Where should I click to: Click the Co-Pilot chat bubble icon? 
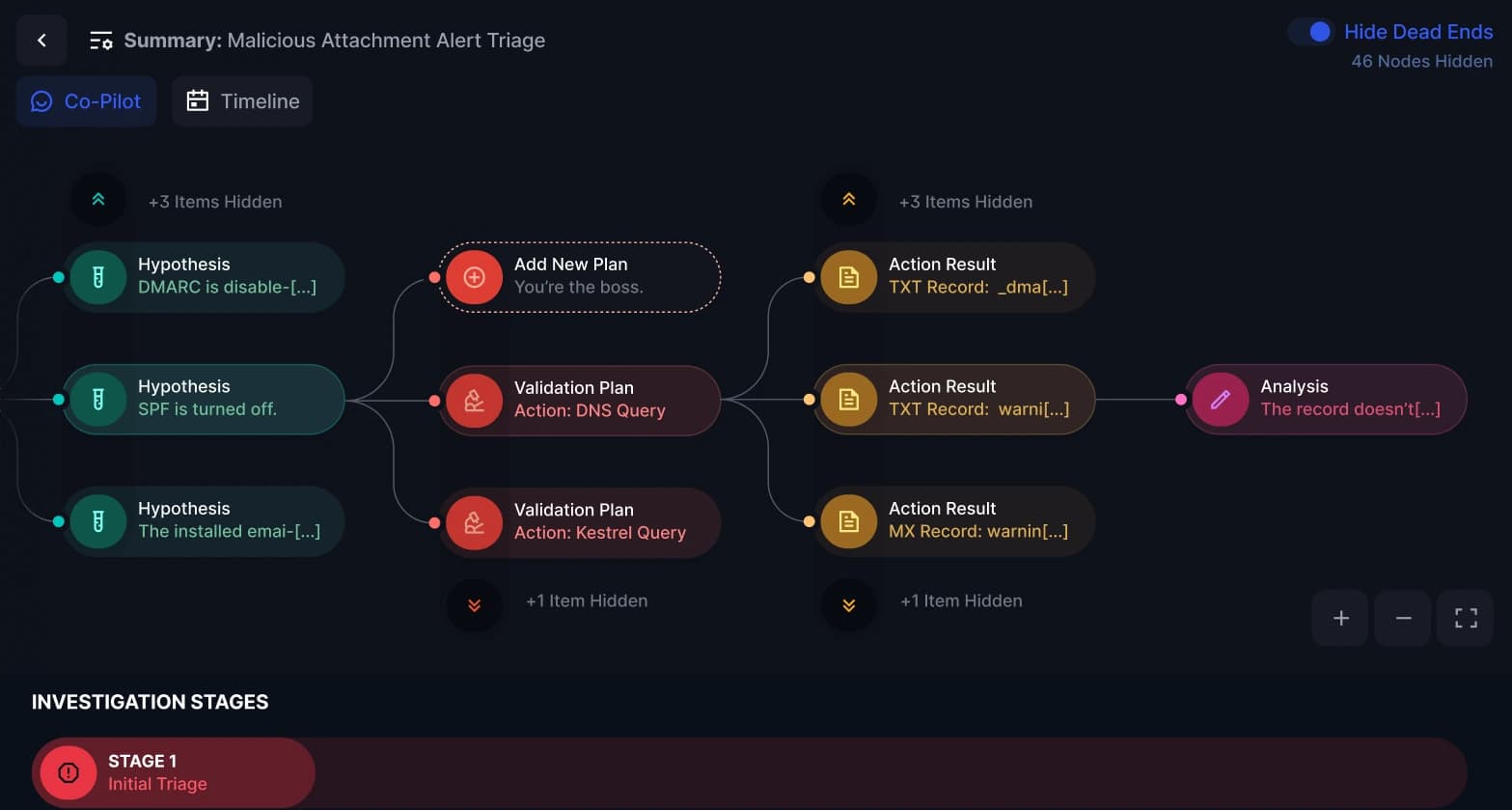point(41,100)
